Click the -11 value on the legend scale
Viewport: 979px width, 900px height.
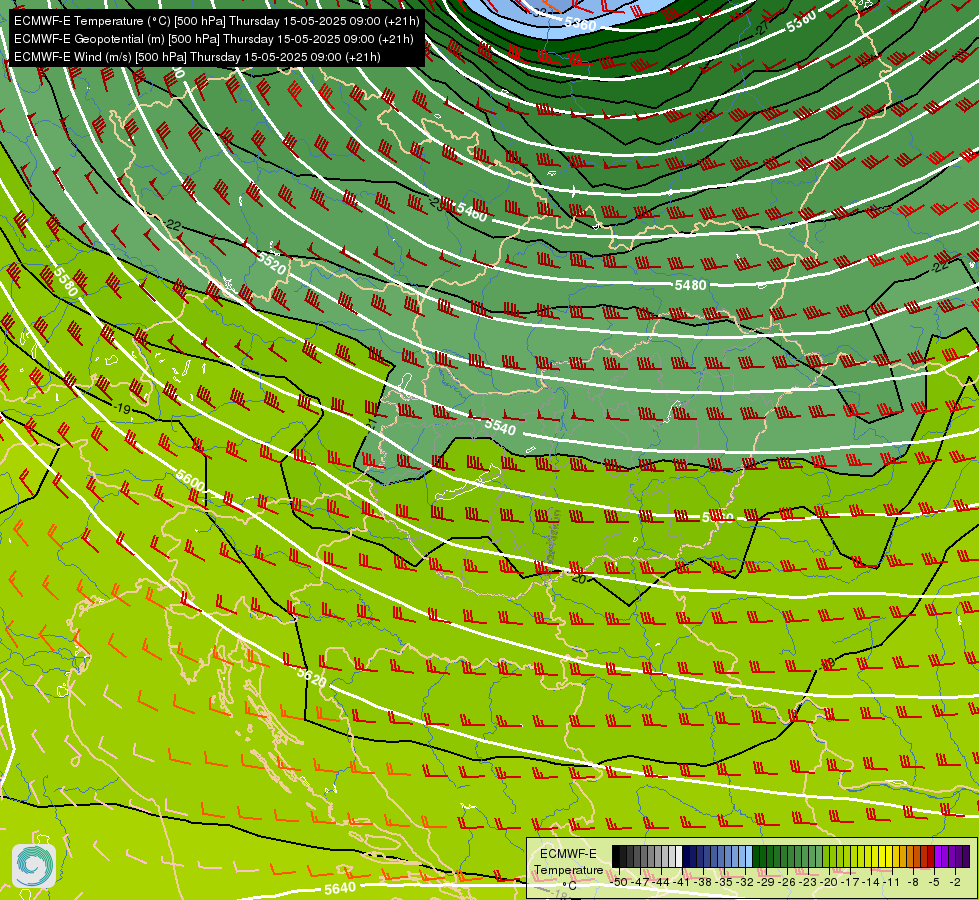click(892, 883)
